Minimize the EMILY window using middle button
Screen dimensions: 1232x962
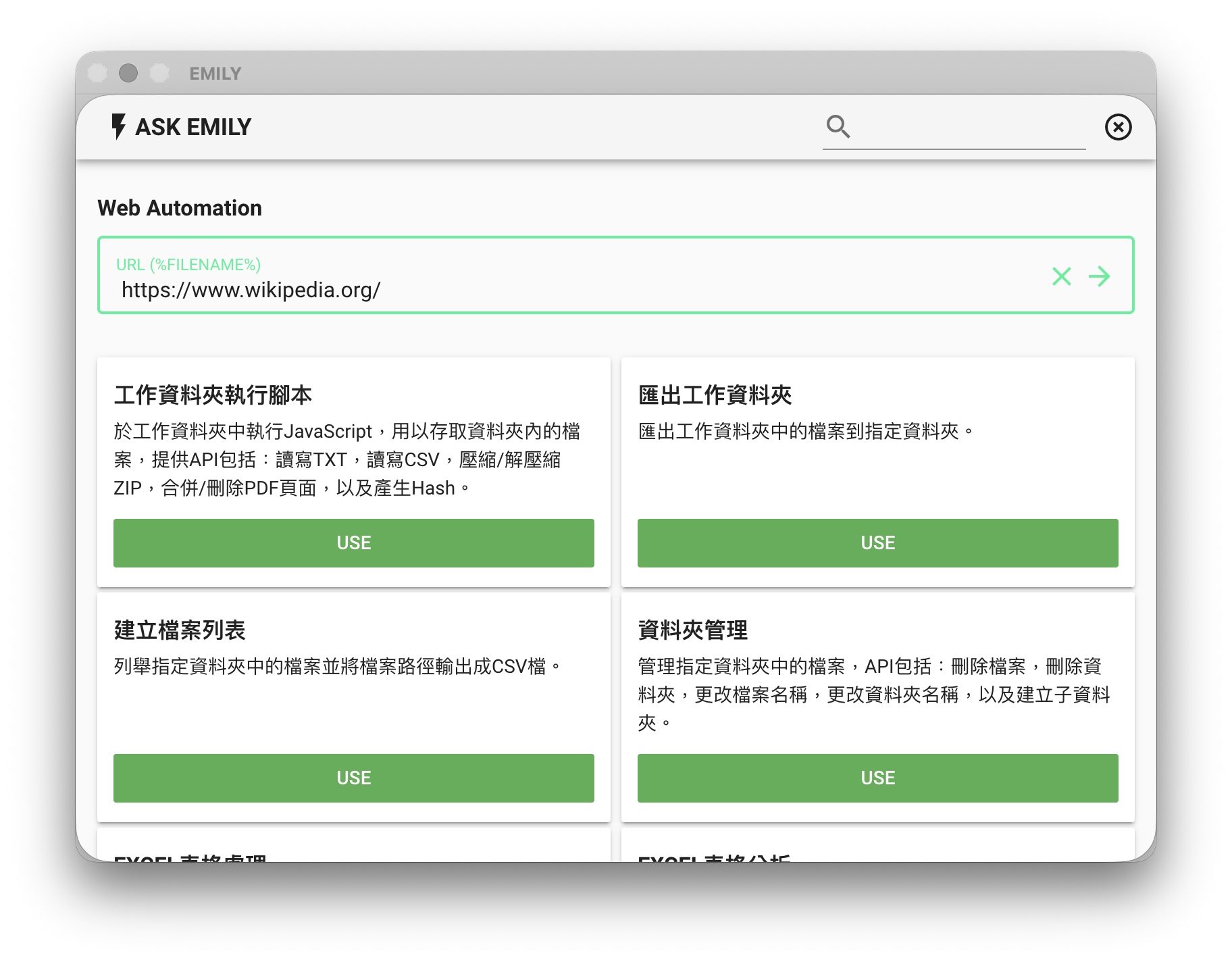click(x=128, y=73)
